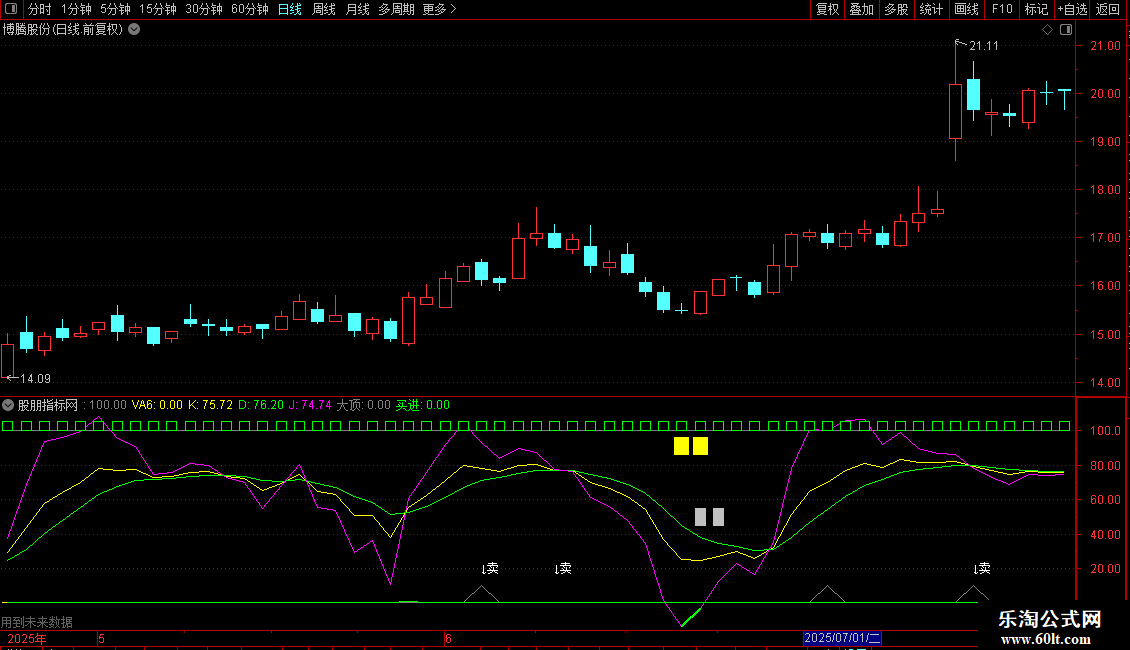Open the 复权 adjustment menu
The height and width of the screenshot is (650, 1130).
tap(827, 9)
